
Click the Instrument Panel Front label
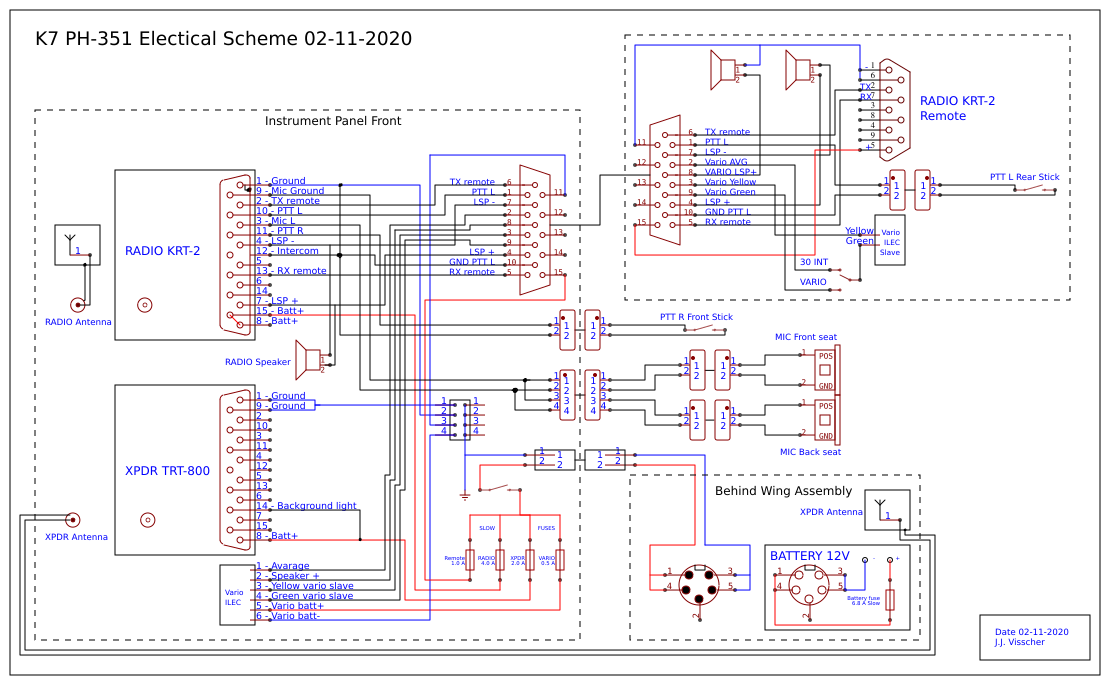pos(333,121)
